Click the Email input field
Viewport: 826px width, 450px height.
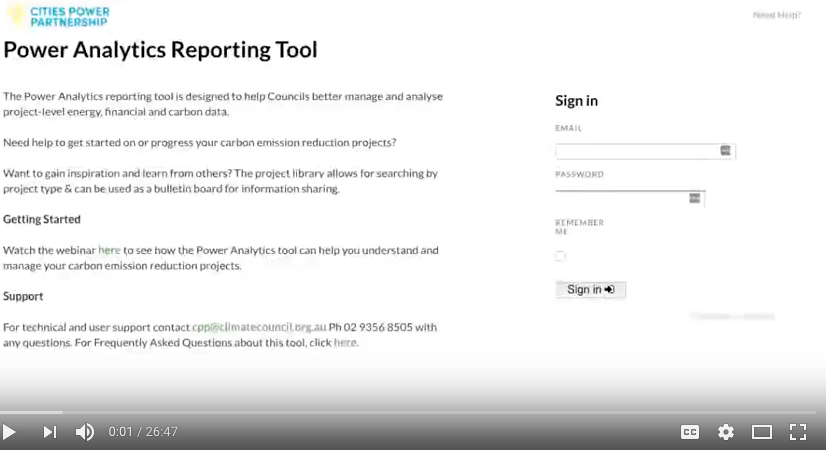(636, 151)
